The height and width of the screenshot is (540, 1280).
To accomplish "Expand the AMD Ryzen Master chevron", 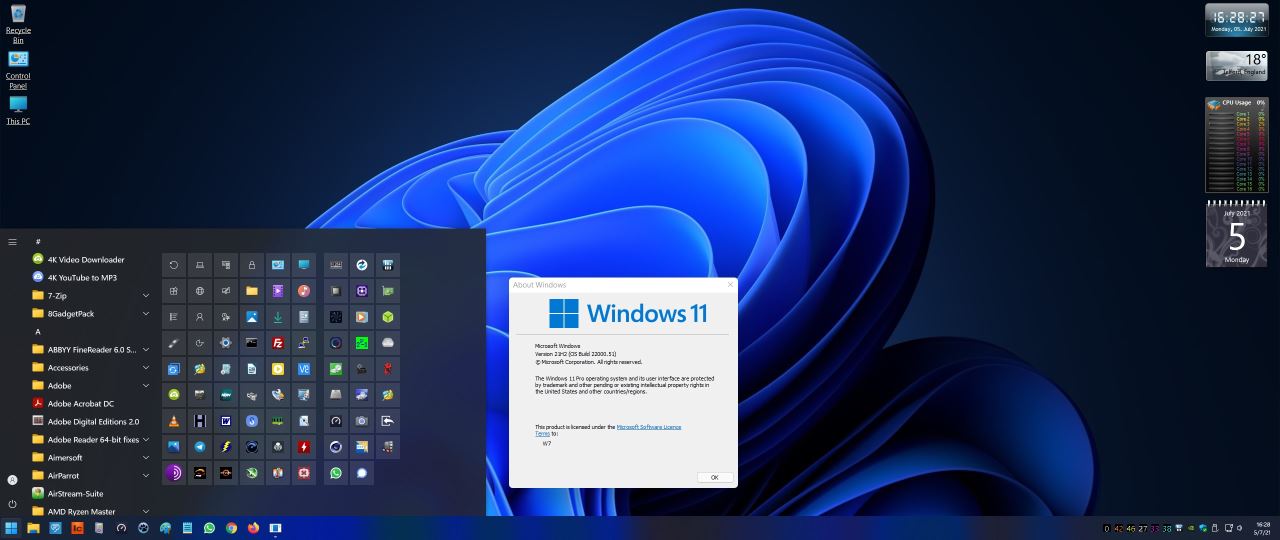I will (x=146, y=511).
